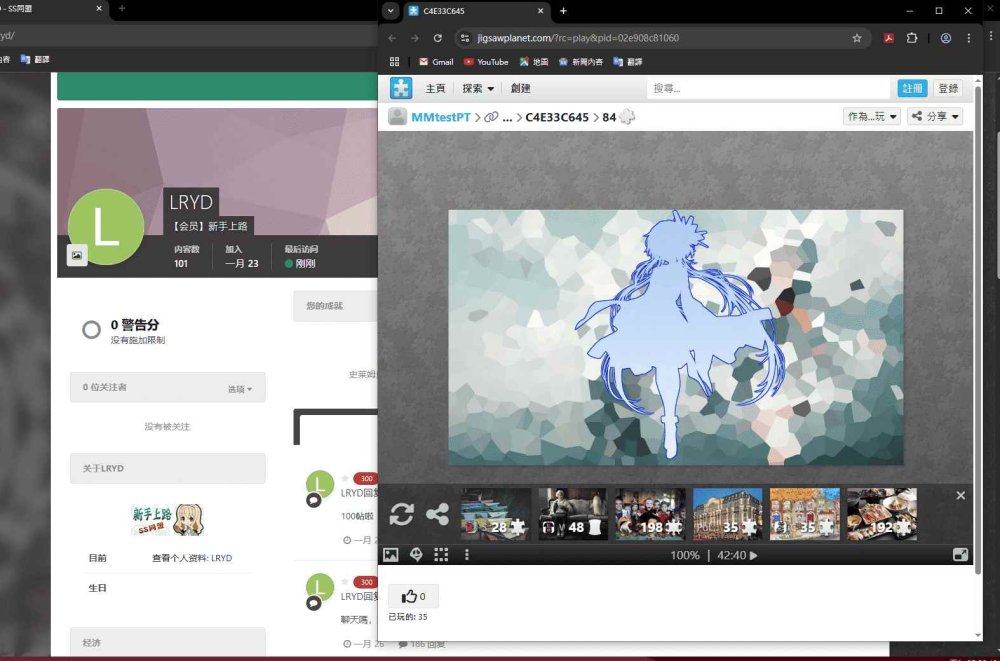Open the 探索 dropdown menu

point(478,89)
